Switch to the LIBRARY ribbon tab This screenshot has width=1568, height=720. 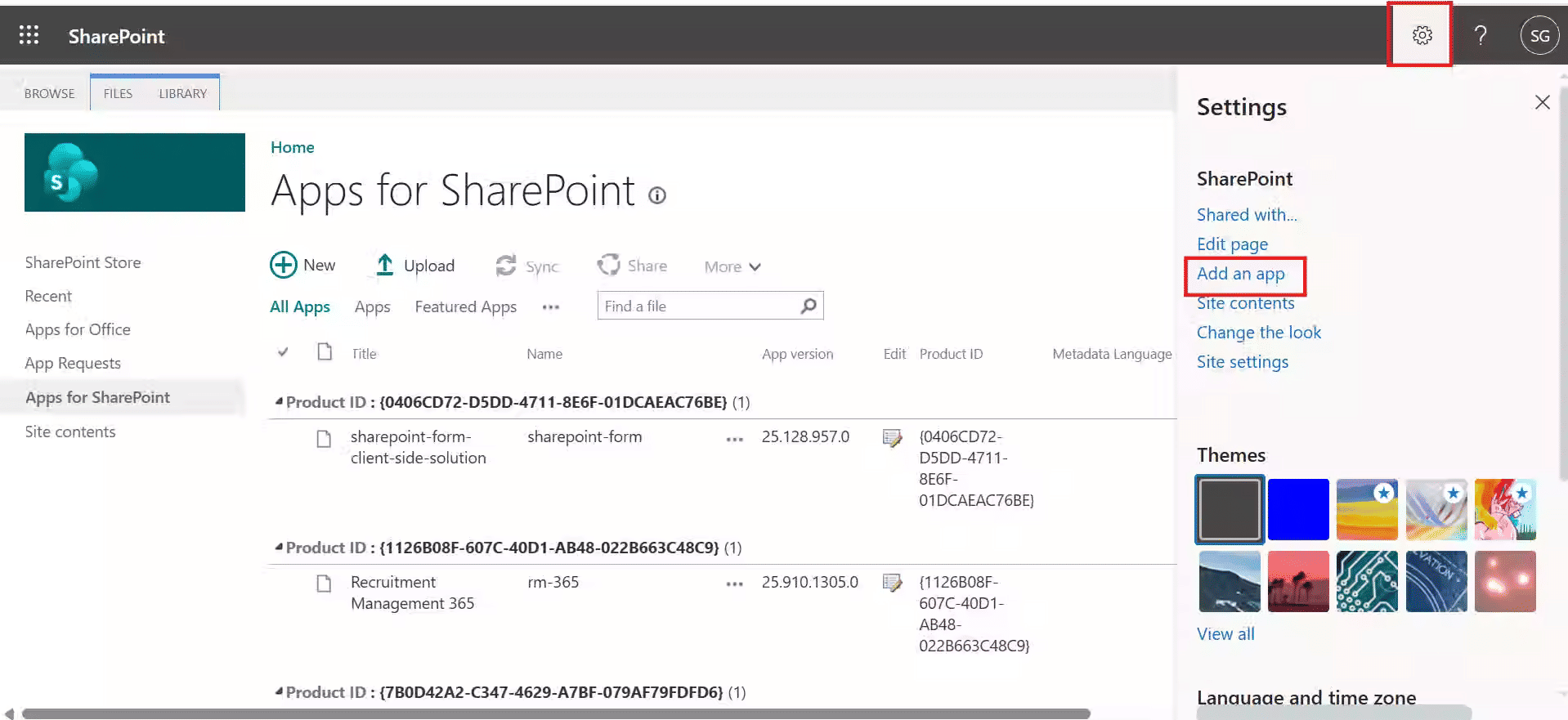tap(182, 93)
